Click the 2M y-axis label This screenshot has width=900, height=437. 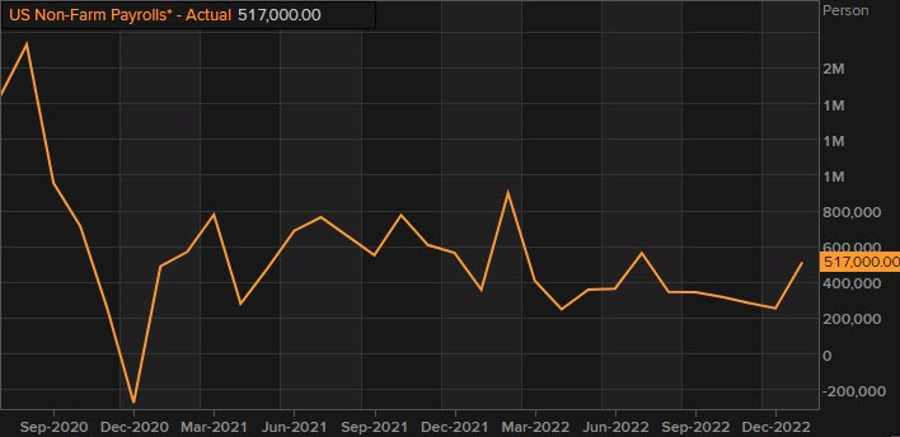833,69
